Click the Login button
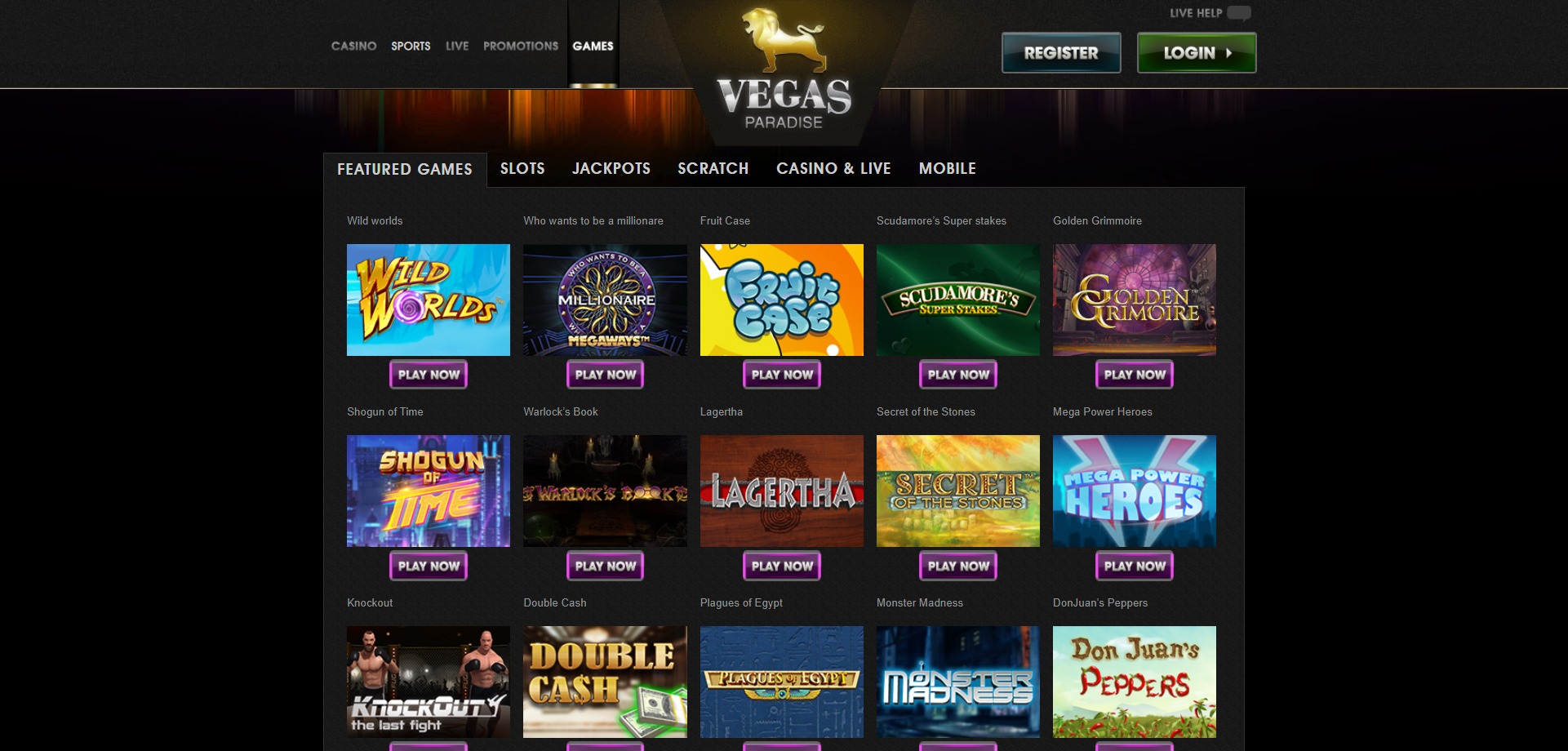The height and width of the screenshot is (751, 1568). (x=1197, y=53)
